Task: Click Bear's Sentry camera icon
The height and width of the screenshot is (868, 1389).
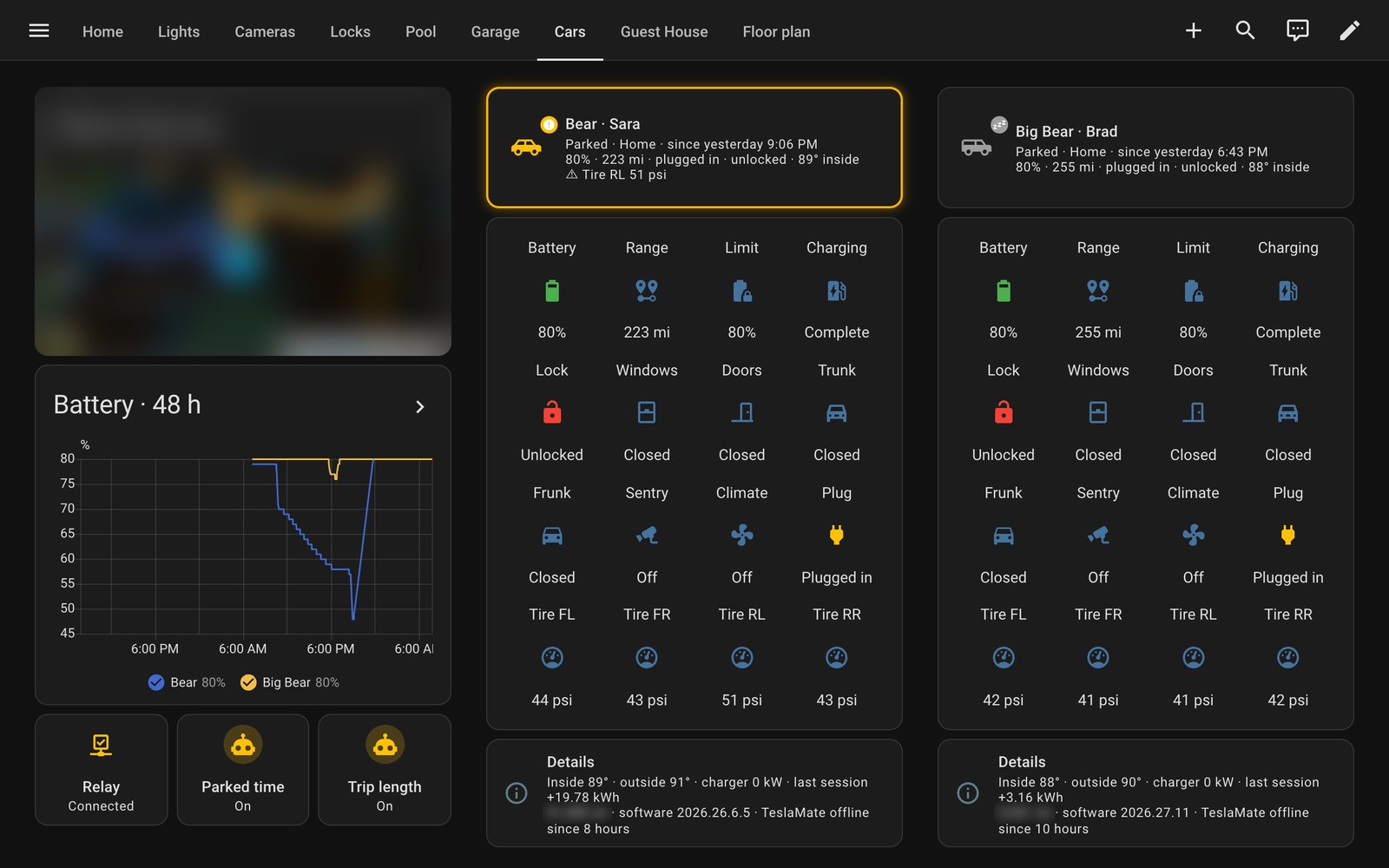Action: (647, 535)
